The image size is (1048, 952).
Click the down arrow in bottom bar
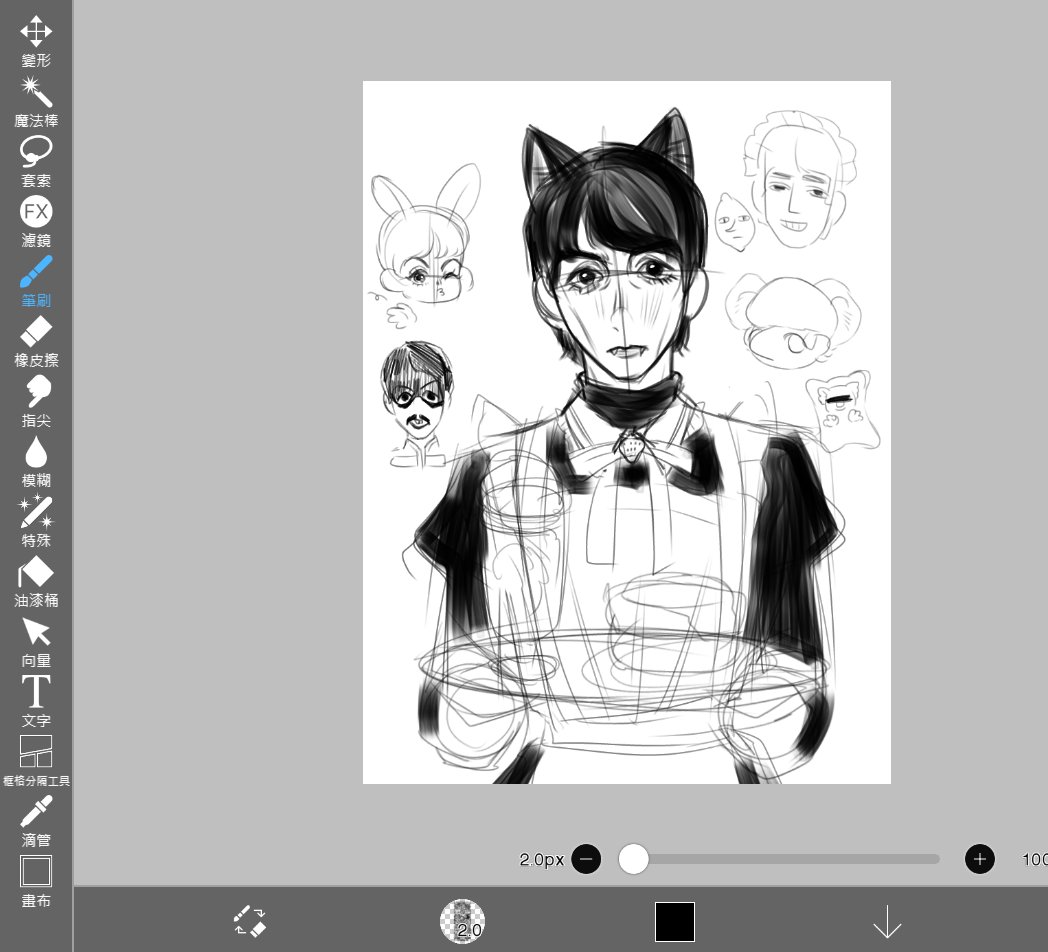pyautogui.click(x=887, y=921)
